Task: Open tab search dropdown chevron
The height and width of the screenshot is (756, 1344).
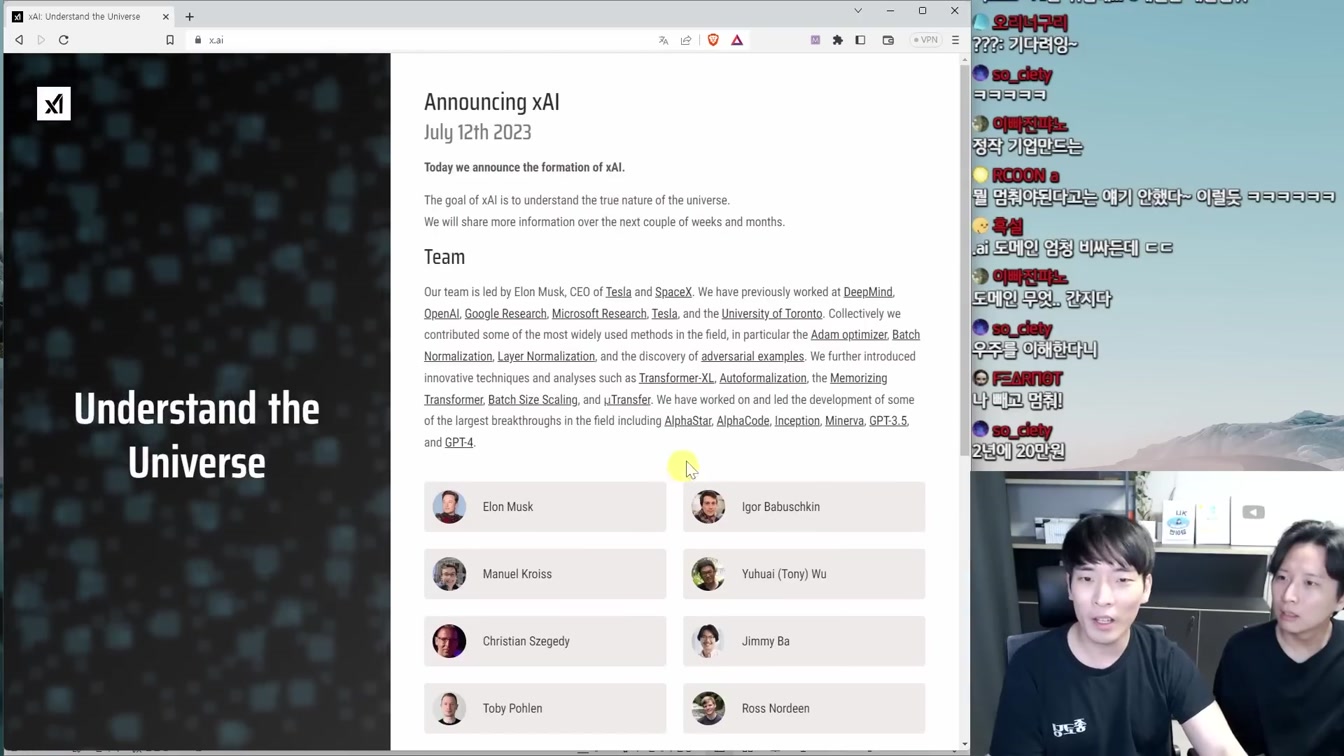Action: [x=858, y=11]
